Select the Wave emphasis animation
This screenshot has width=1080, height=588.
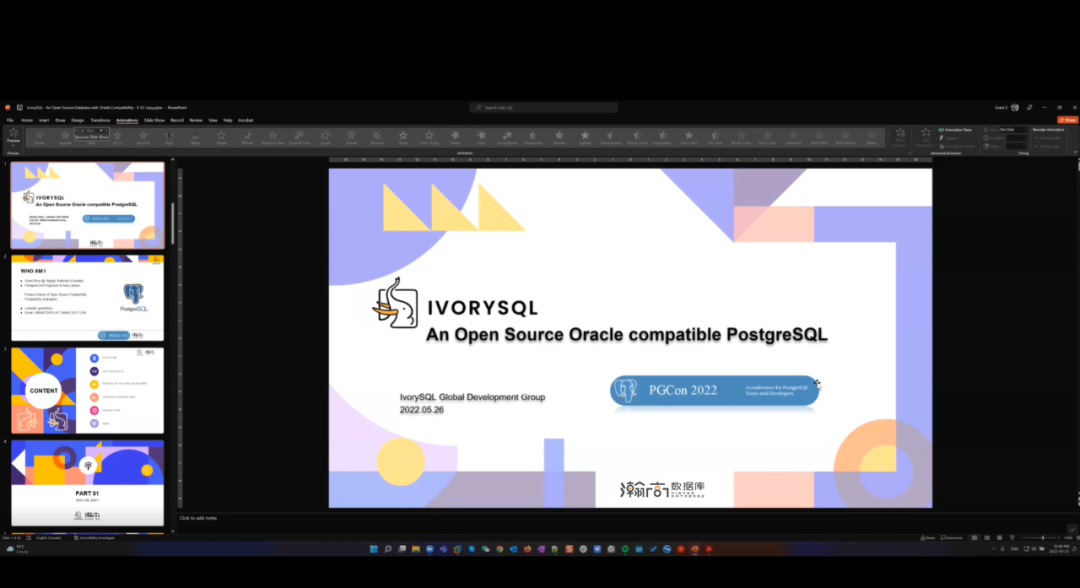click(x=871, y=138)
